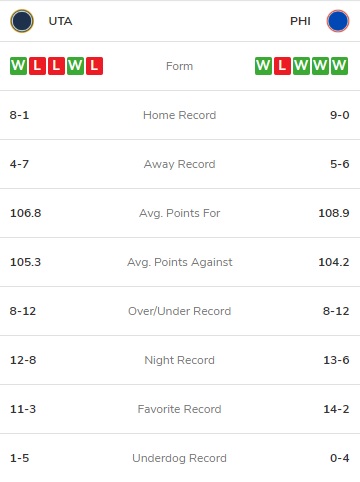Select the Home Record label
Screen dimensions: 360x482
(x=179, y=115)
